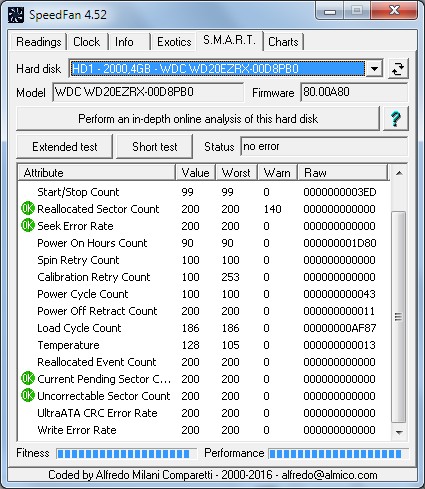
Task: Select the UltraATA CRC Error Rate row
Action: click(x=203, y=413)
